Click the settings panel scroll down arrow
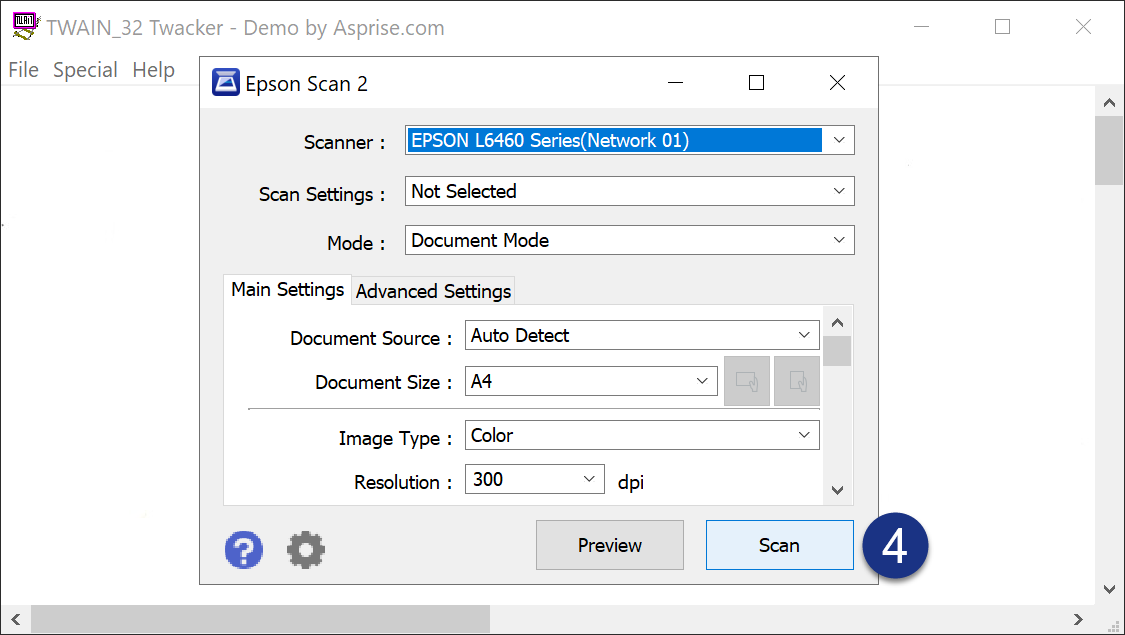The image size is (1125, 635). point(837,490)
